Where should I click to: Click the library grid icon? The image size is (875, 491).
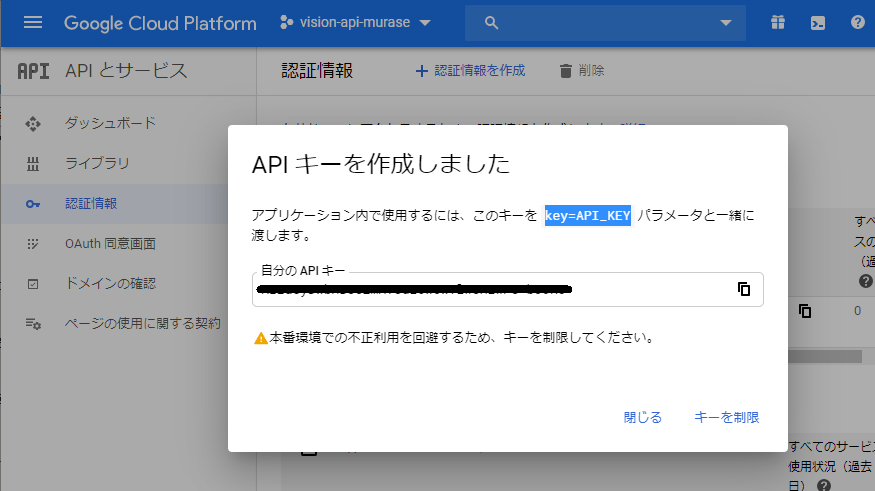tap(33, 164)
